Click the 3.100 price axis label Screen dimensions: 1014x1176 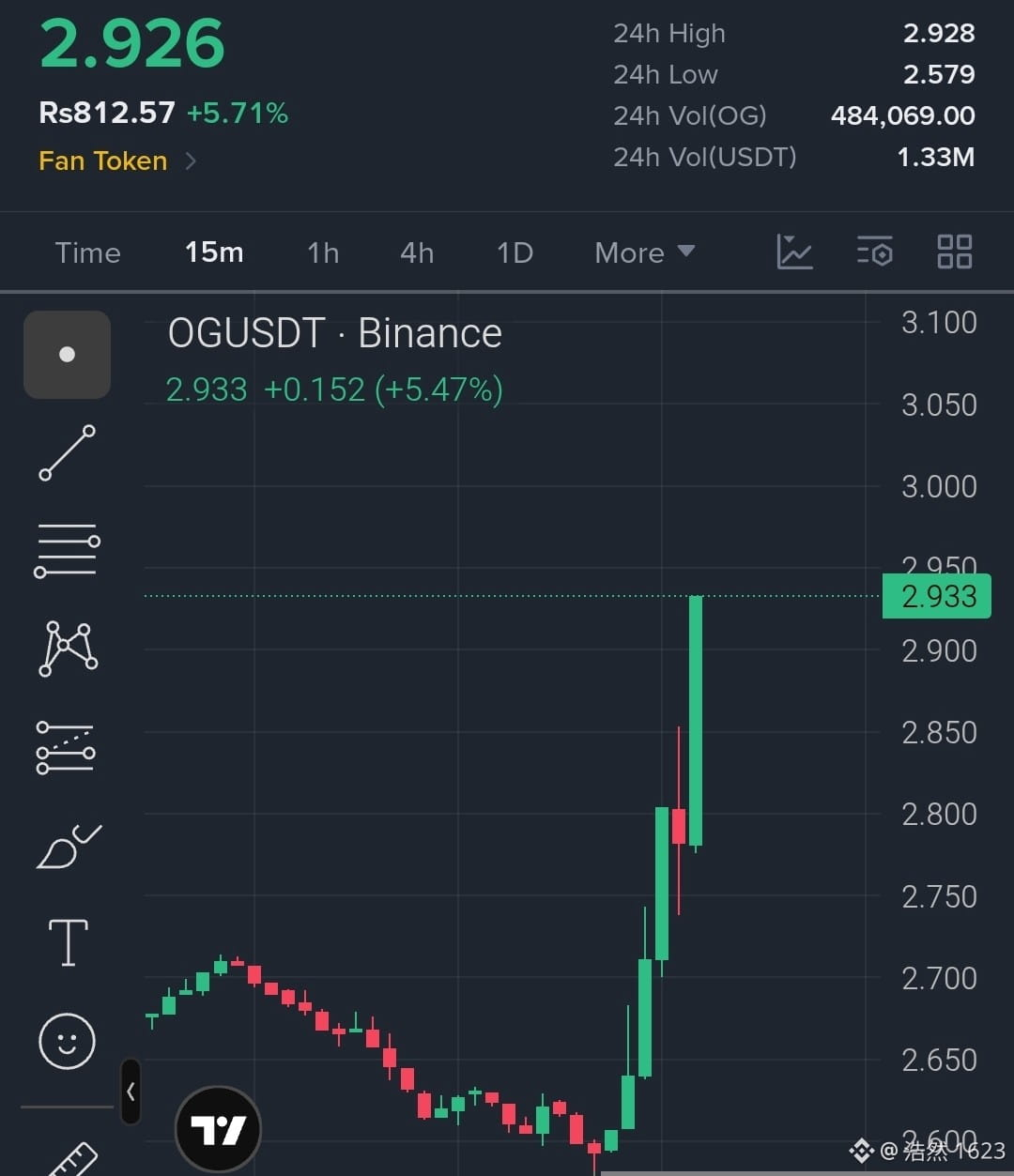939,323
